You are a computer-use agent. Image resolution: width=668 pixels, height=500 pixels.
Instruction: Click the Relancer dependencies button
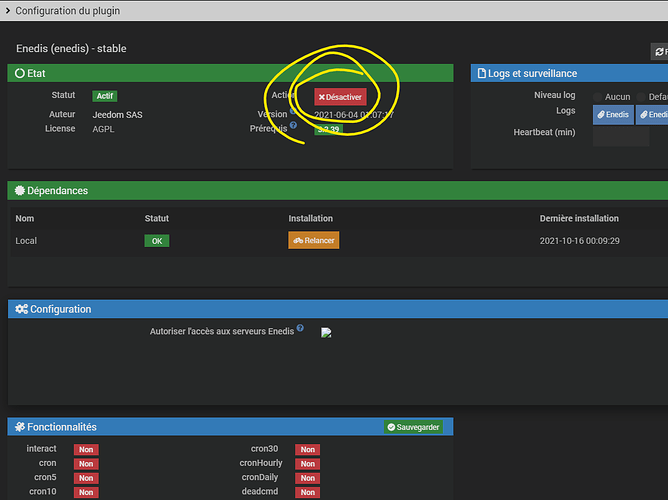click(314, 240)
